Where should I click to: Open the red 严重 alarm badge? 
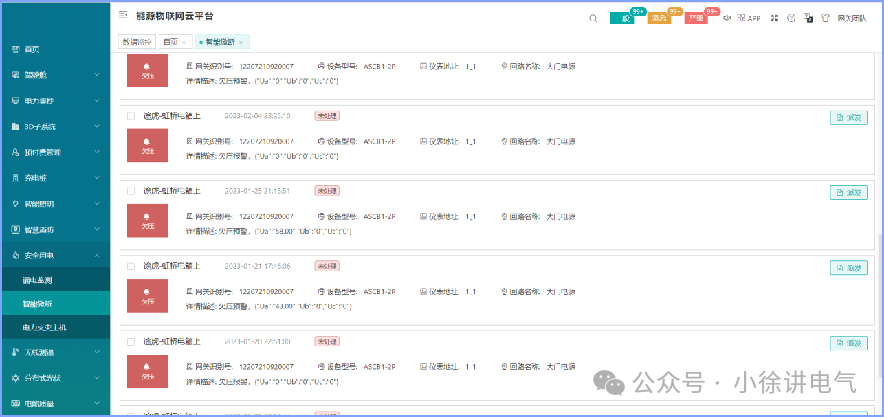(x=696, y=18)
